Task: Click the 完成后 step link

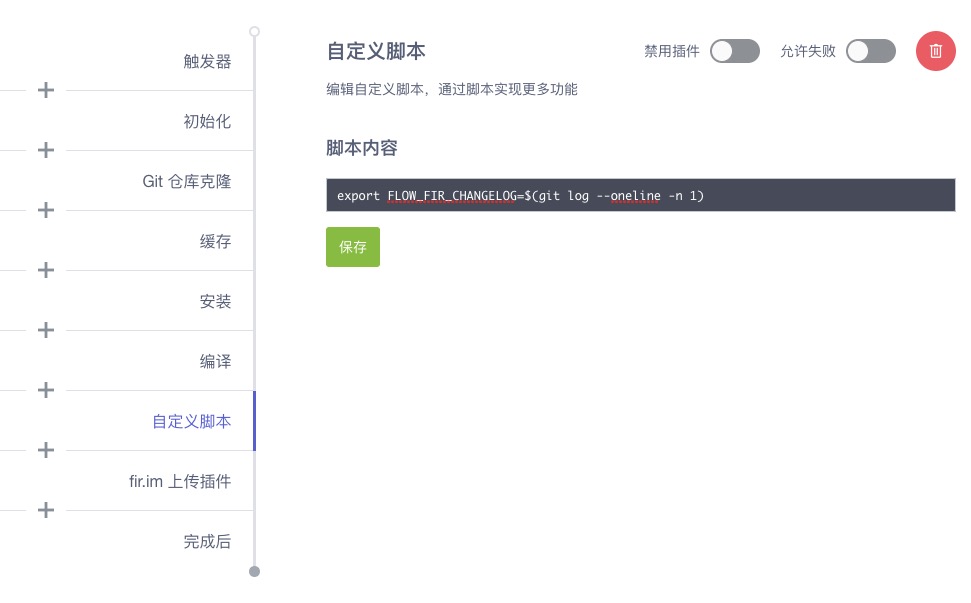Action: click(x=207, y=541)
